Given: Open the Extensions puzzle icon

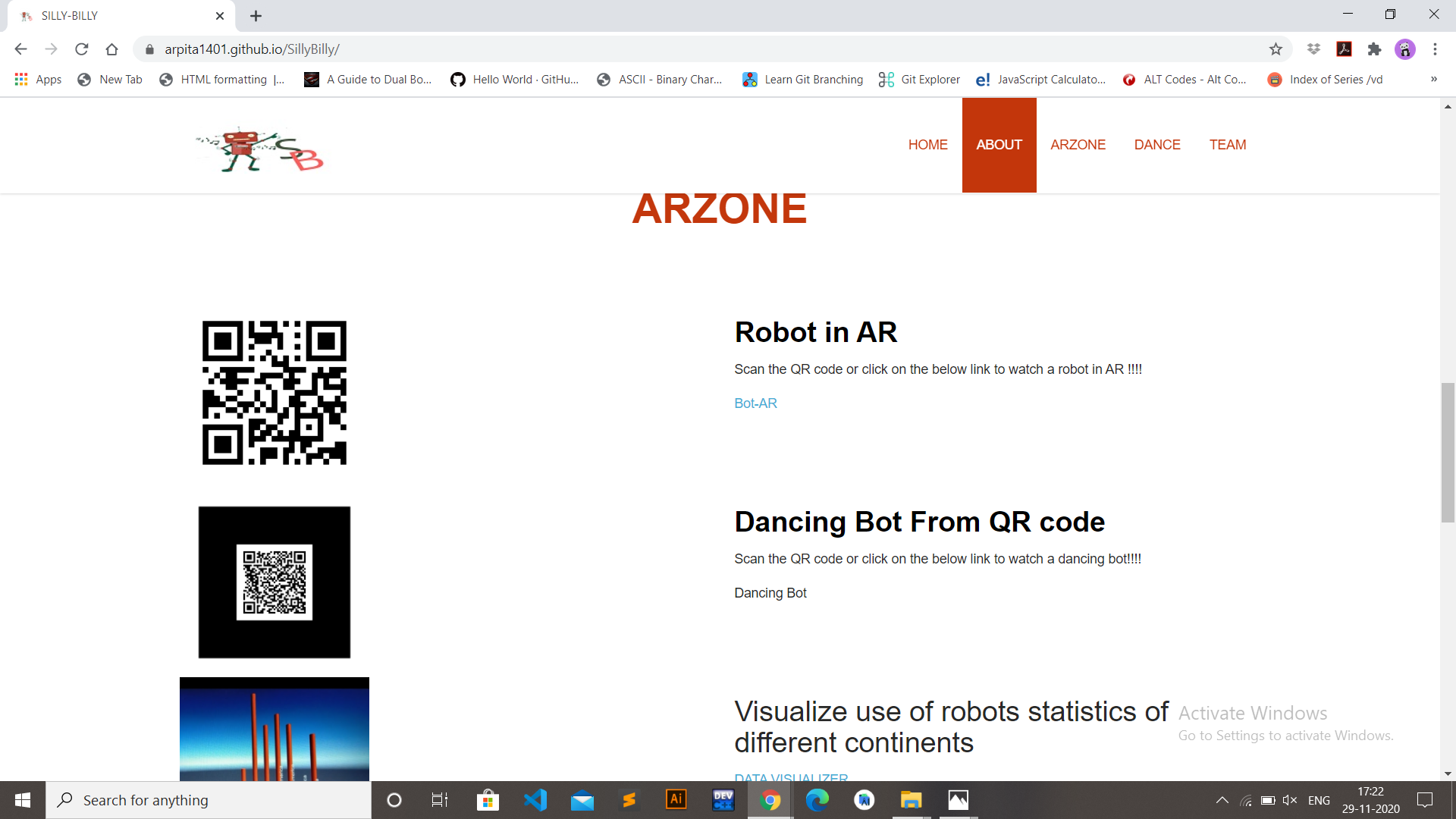Looking at the screenshot, I should (x=1374, y=49).
